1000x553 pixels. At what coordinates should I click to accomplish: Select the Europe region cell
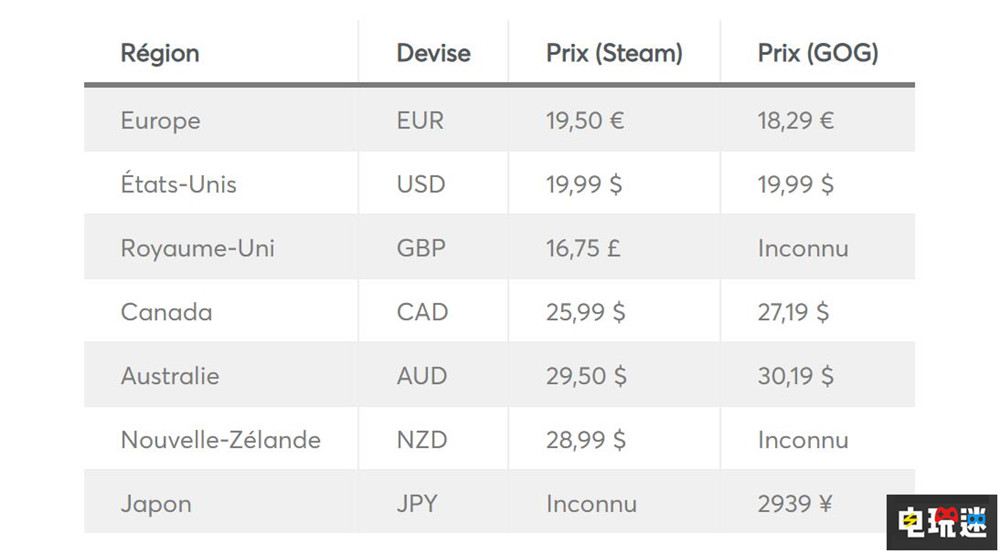point(160,121)
